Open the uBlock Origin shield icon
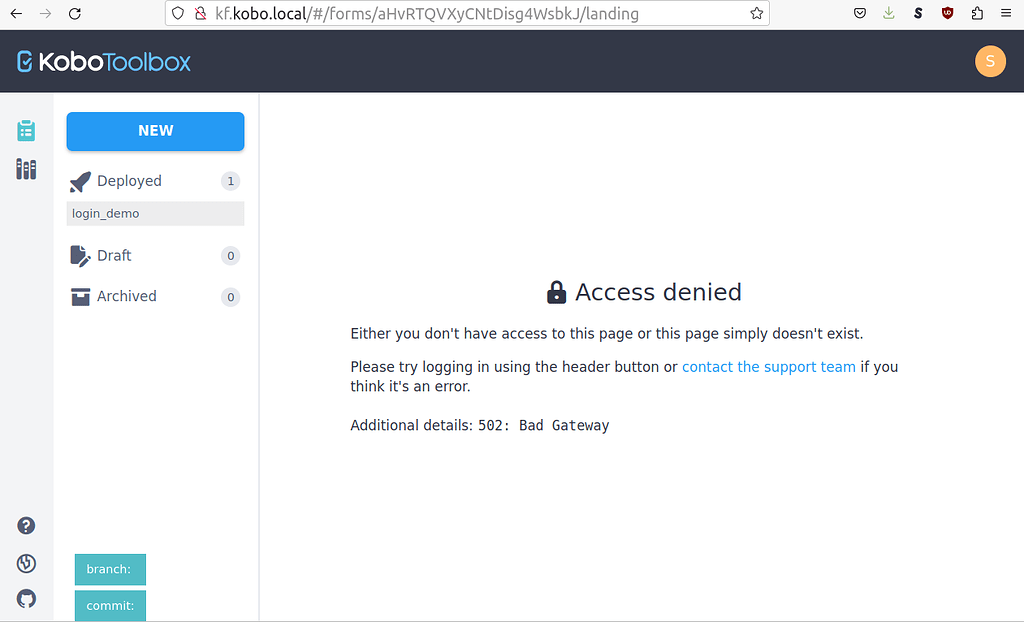 pyautogui.click(x=947, y=13)
